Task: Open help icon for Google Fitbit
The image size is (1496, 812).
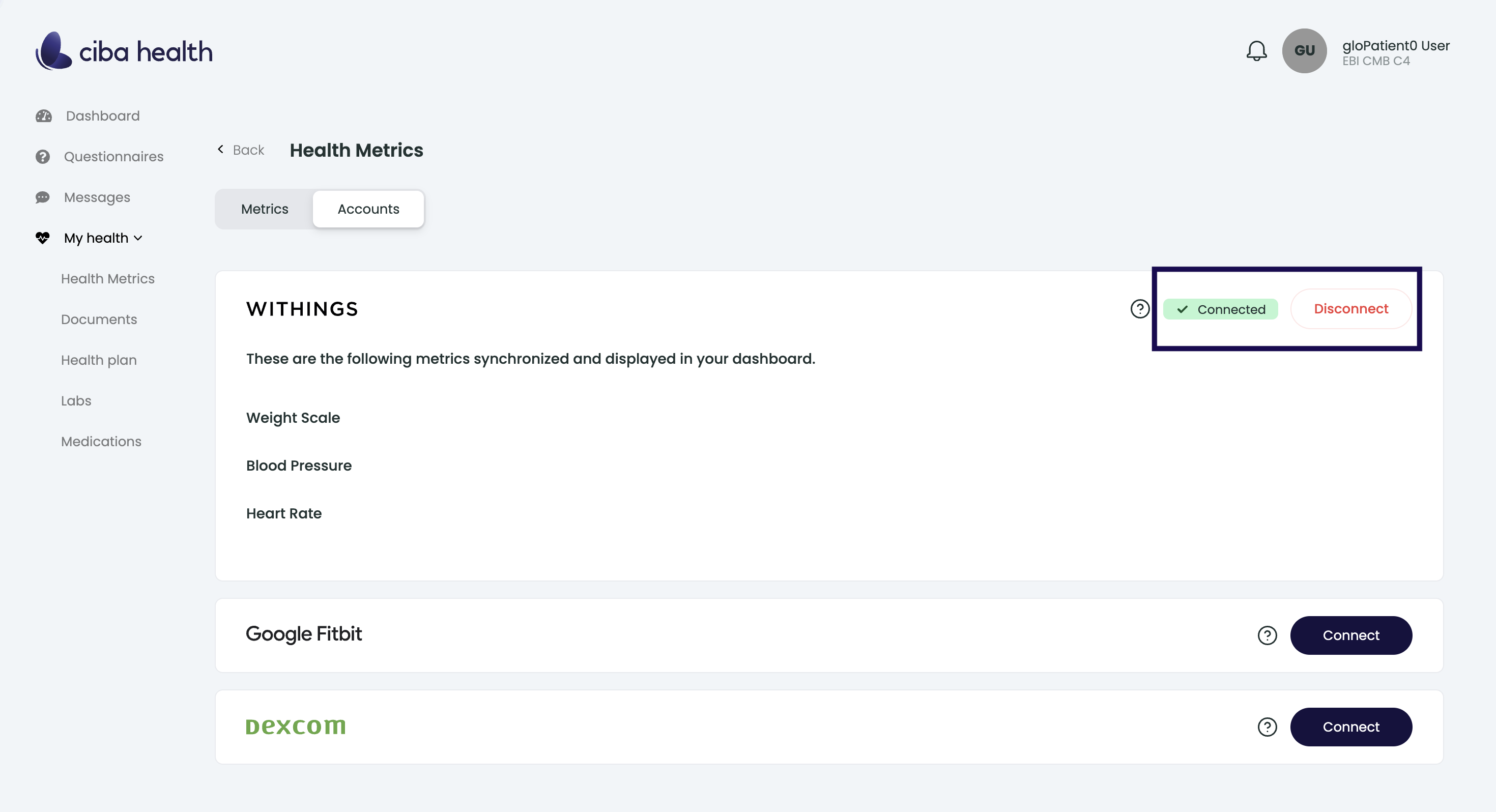Action: pos(1267,635)
